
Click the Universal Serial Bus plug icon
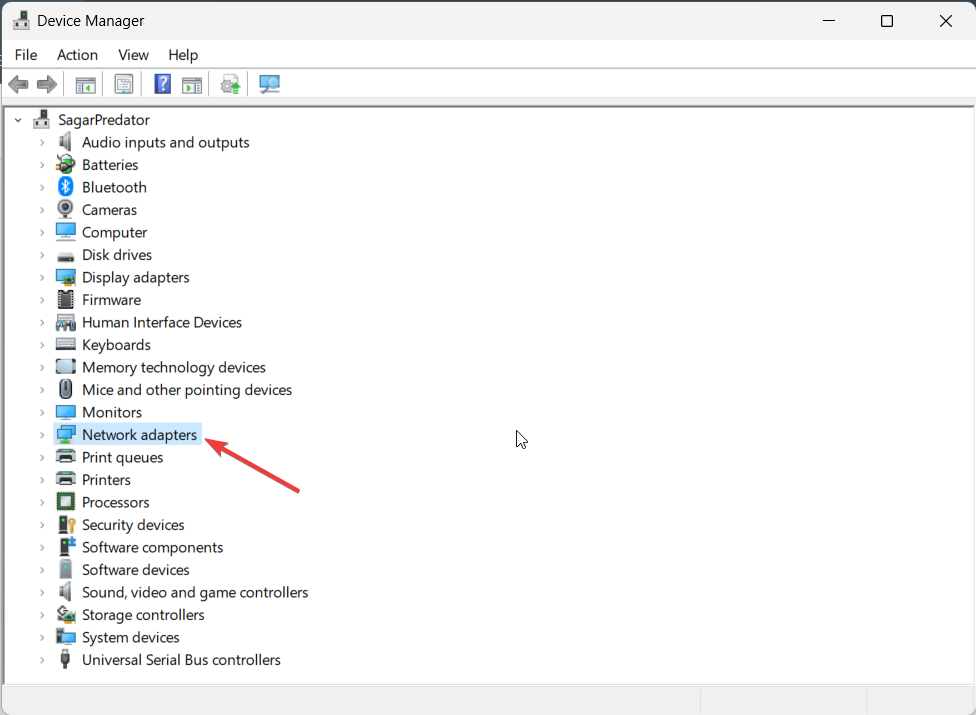pos(65,659)
